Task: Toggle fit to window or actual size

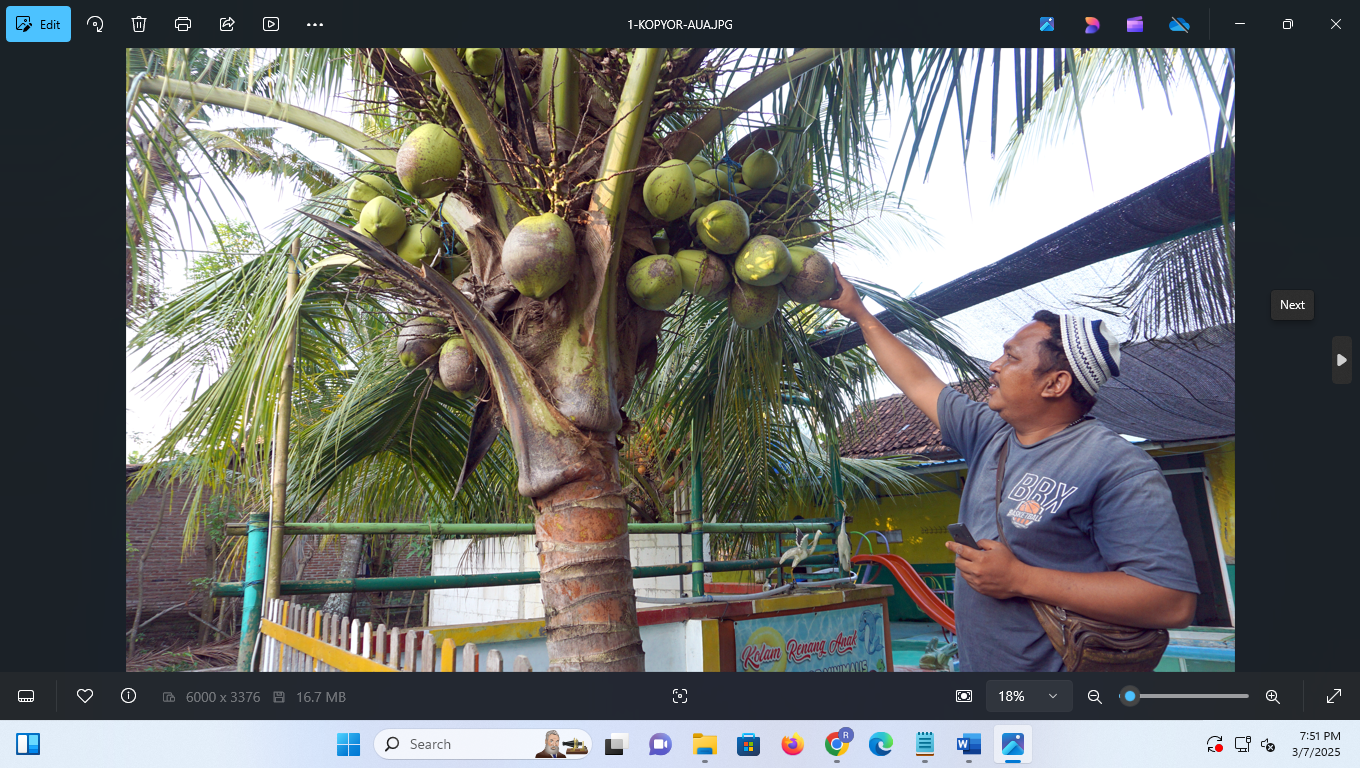Action: click(964, 696)
